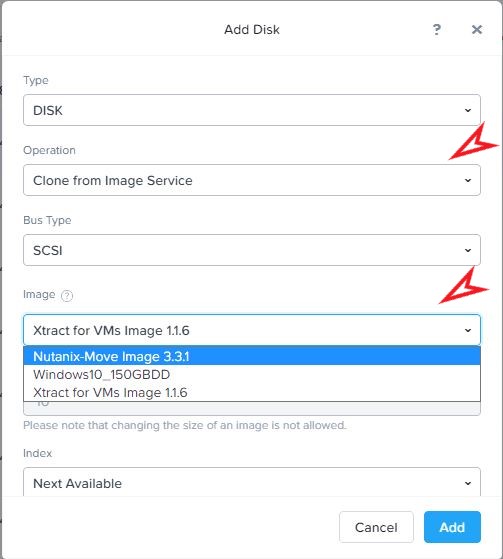Open the Operation dropdown menu
This screenshot has height=559, width=503.
252,180
